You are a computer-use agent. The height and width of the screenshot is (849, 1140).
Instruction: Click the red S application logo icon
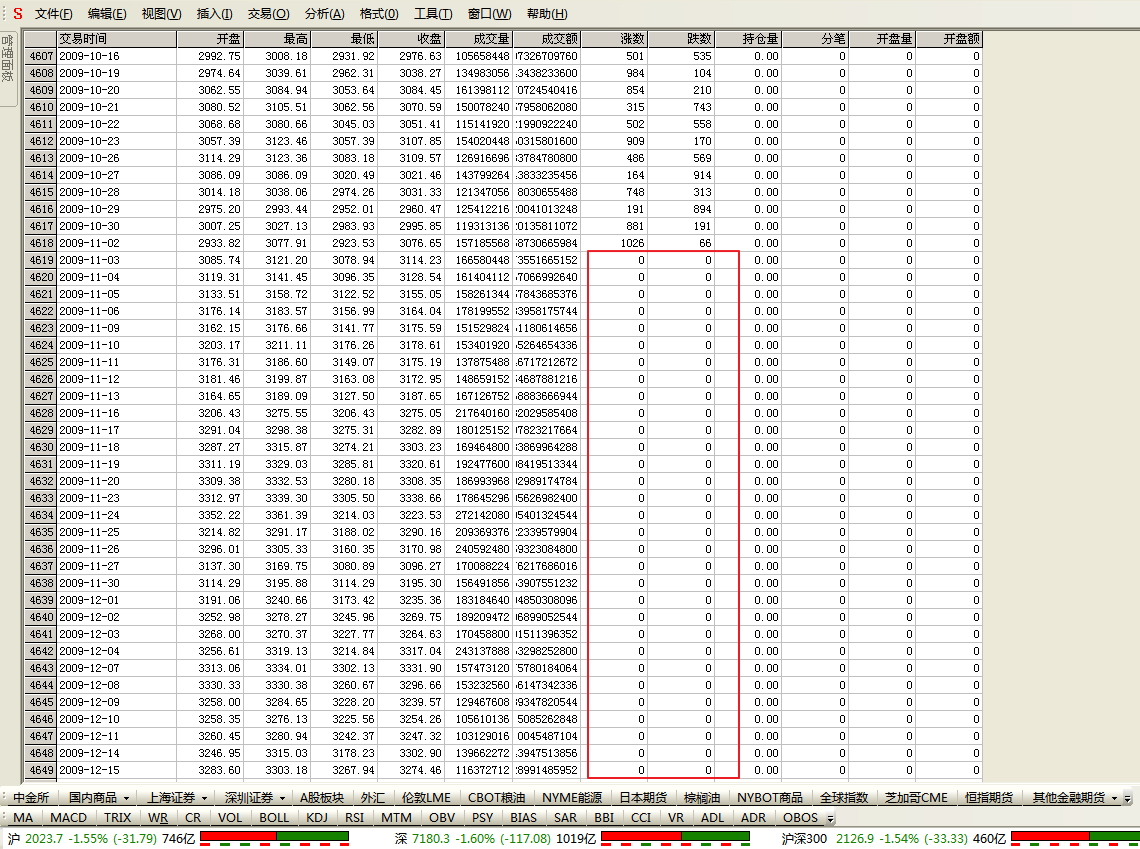[17, 14]
